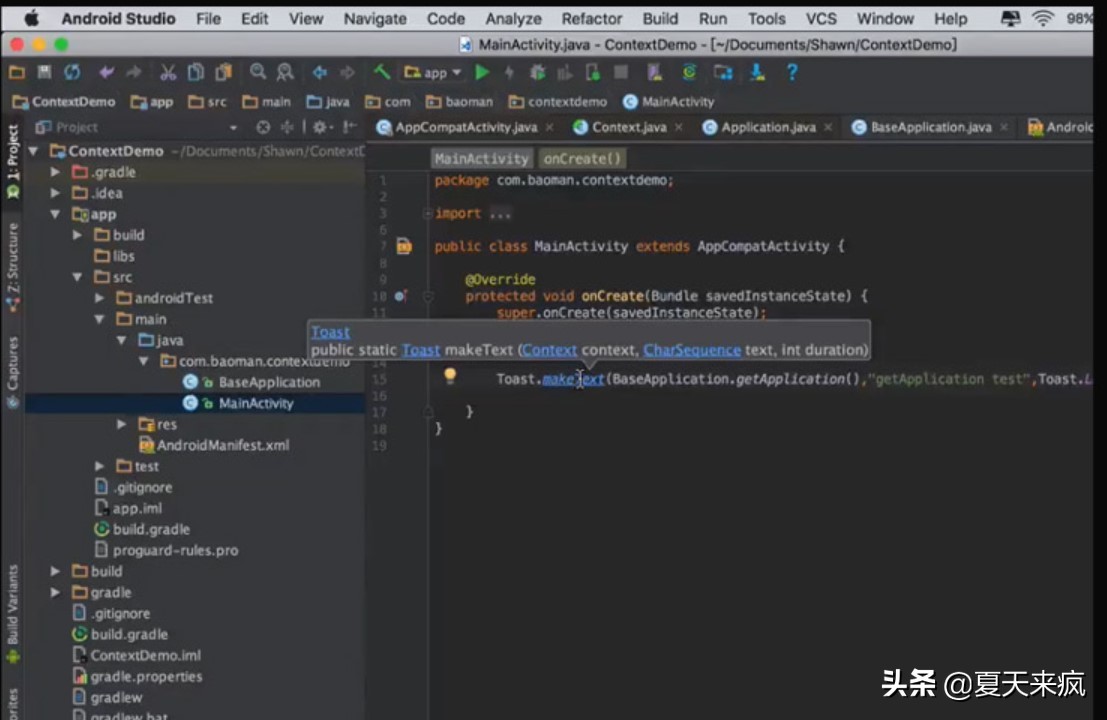Select AndroidManifest.xml in project tree
The height and width of the screenshot is (720, 1107).
(x=222, y=445)
